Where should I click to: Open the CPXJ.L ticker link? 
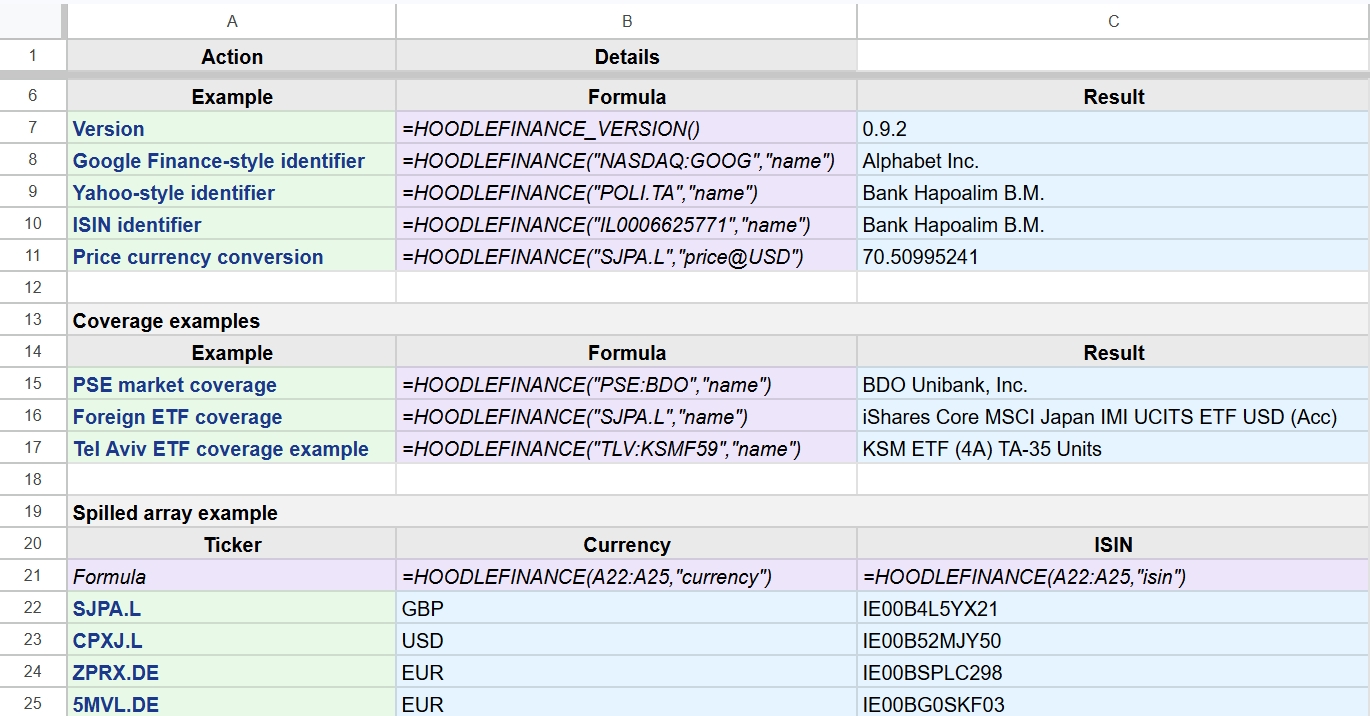pos(104,640)
